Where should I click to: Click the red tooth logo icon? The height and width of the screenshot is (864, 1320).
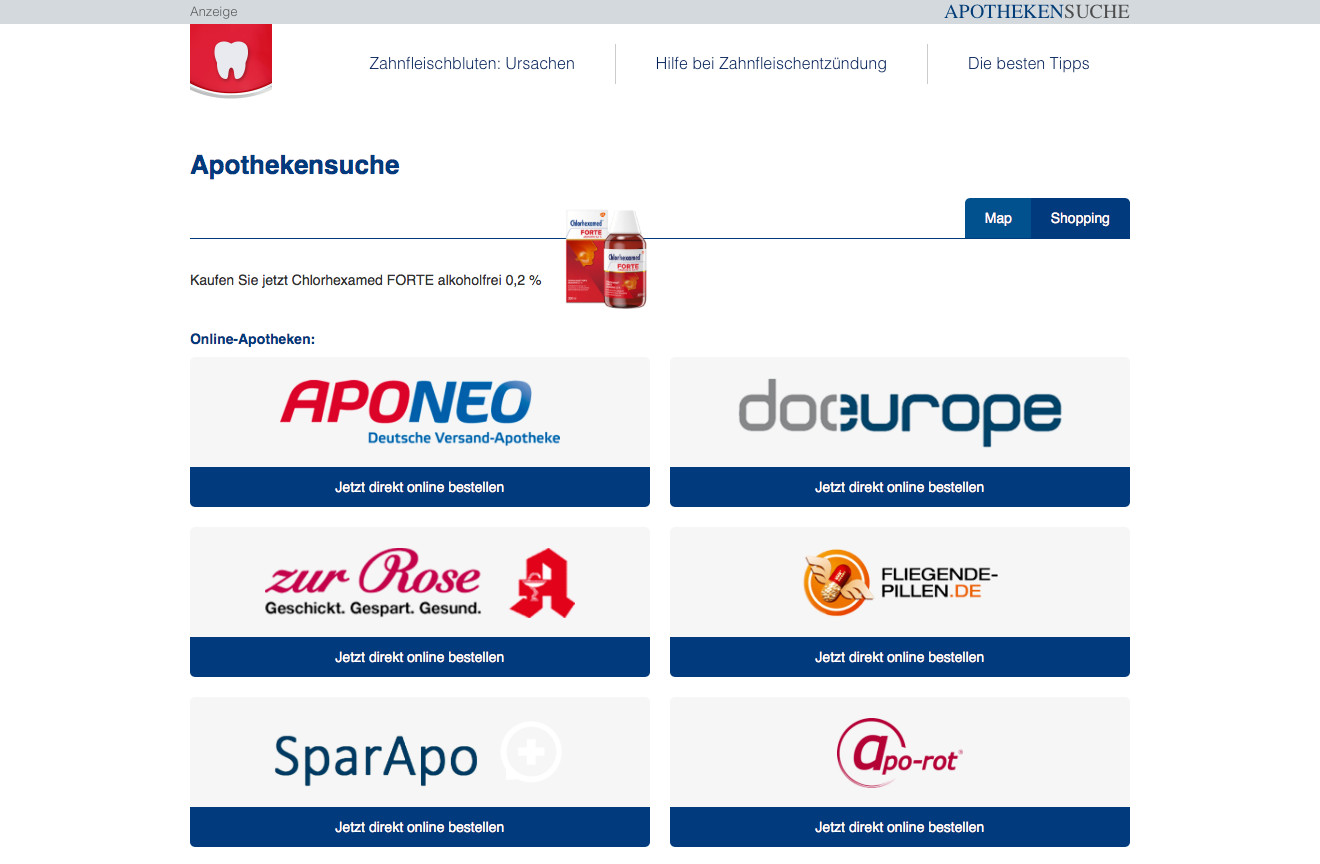coord(231,61)
